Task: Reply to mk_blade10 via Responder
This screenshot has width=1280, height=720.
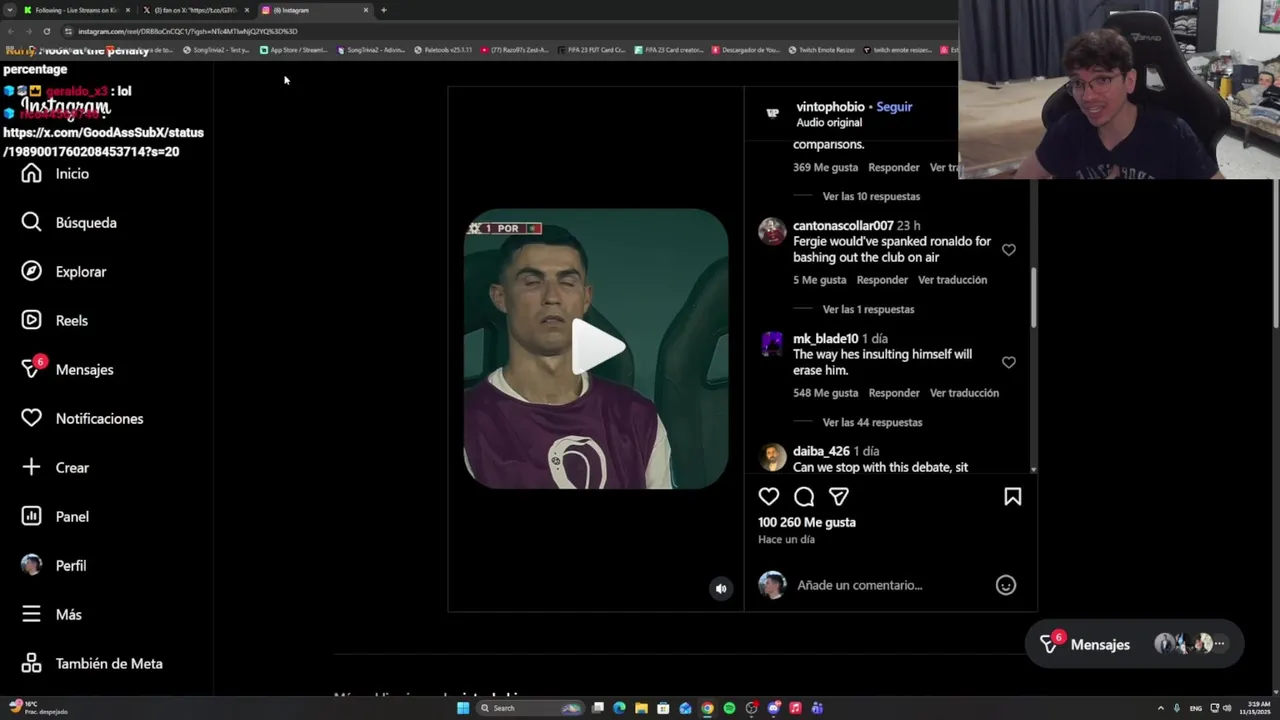Action: pos(894,393)
